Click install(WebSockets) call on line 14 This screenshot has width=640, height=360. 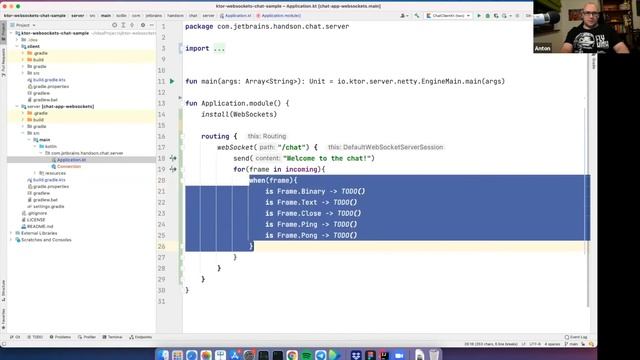coord(239,115)
